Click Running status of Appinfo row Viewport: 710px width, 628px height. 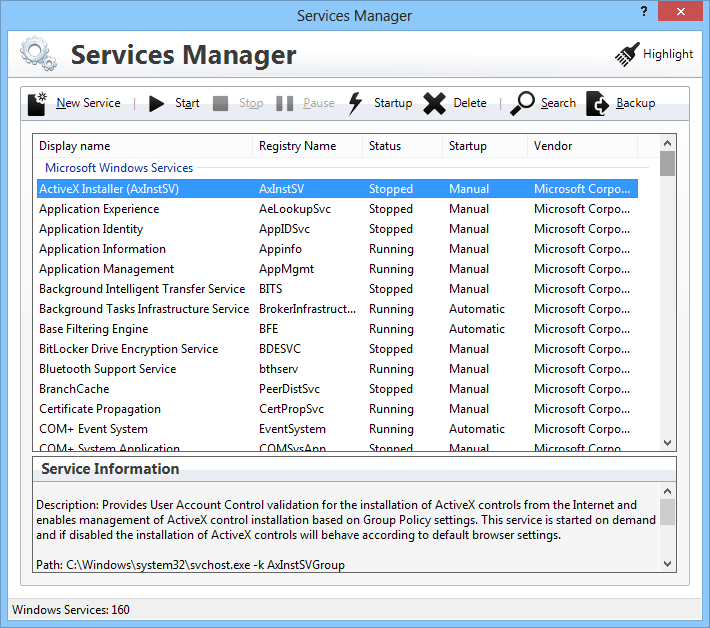point(391,249)
